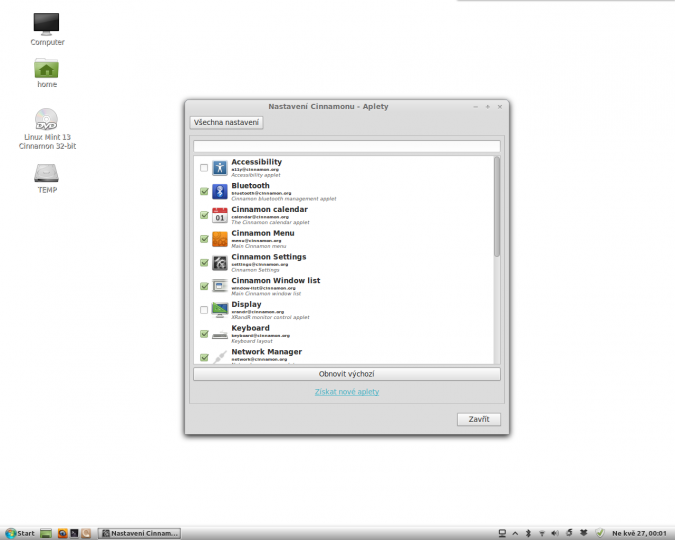
Task: Click the Dropbox tray icon
Action: [x=583, y=533]
